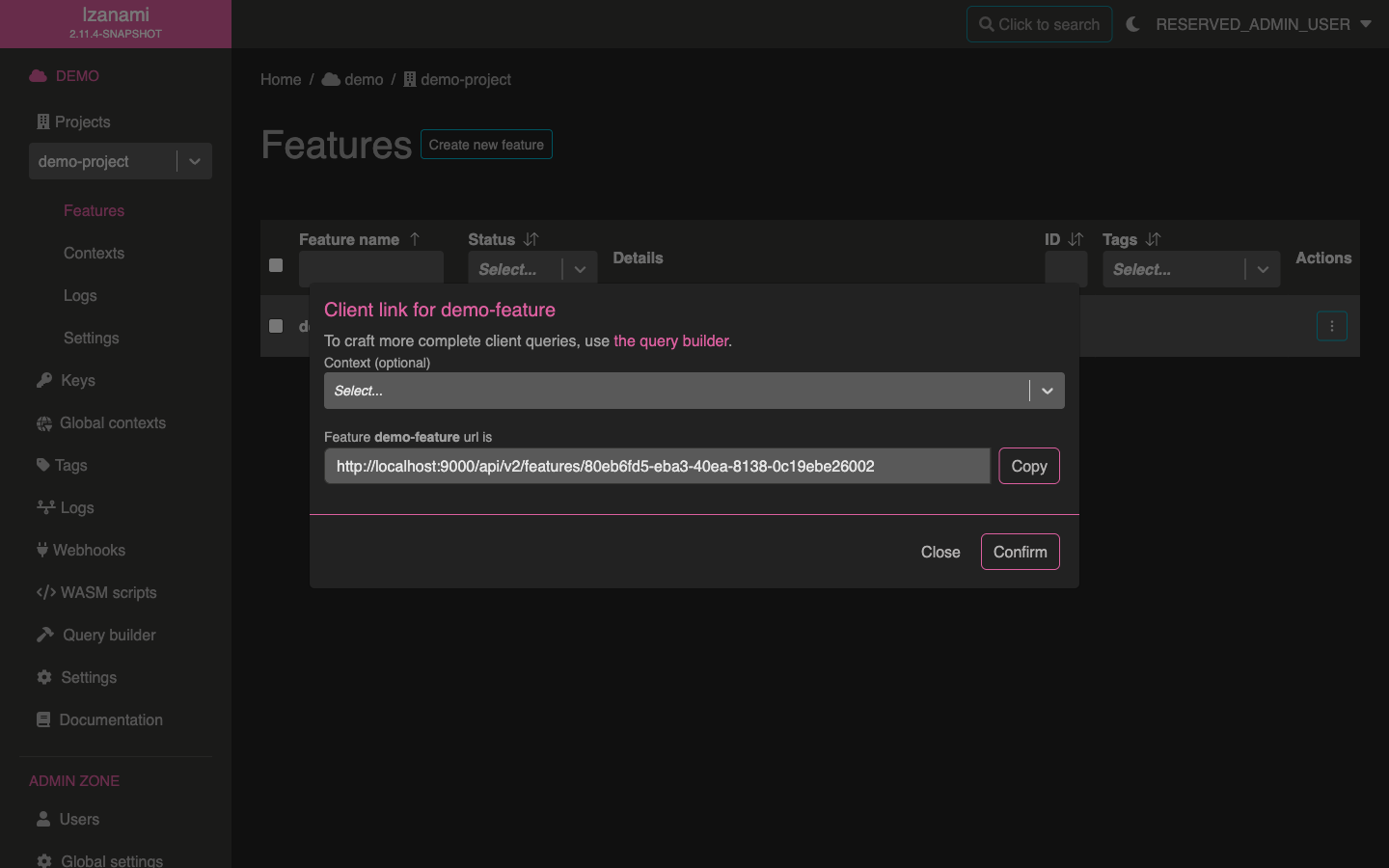Open Query builder from sidebar
This screenshot has height=868, width=1389.
(x=108, y=635)
